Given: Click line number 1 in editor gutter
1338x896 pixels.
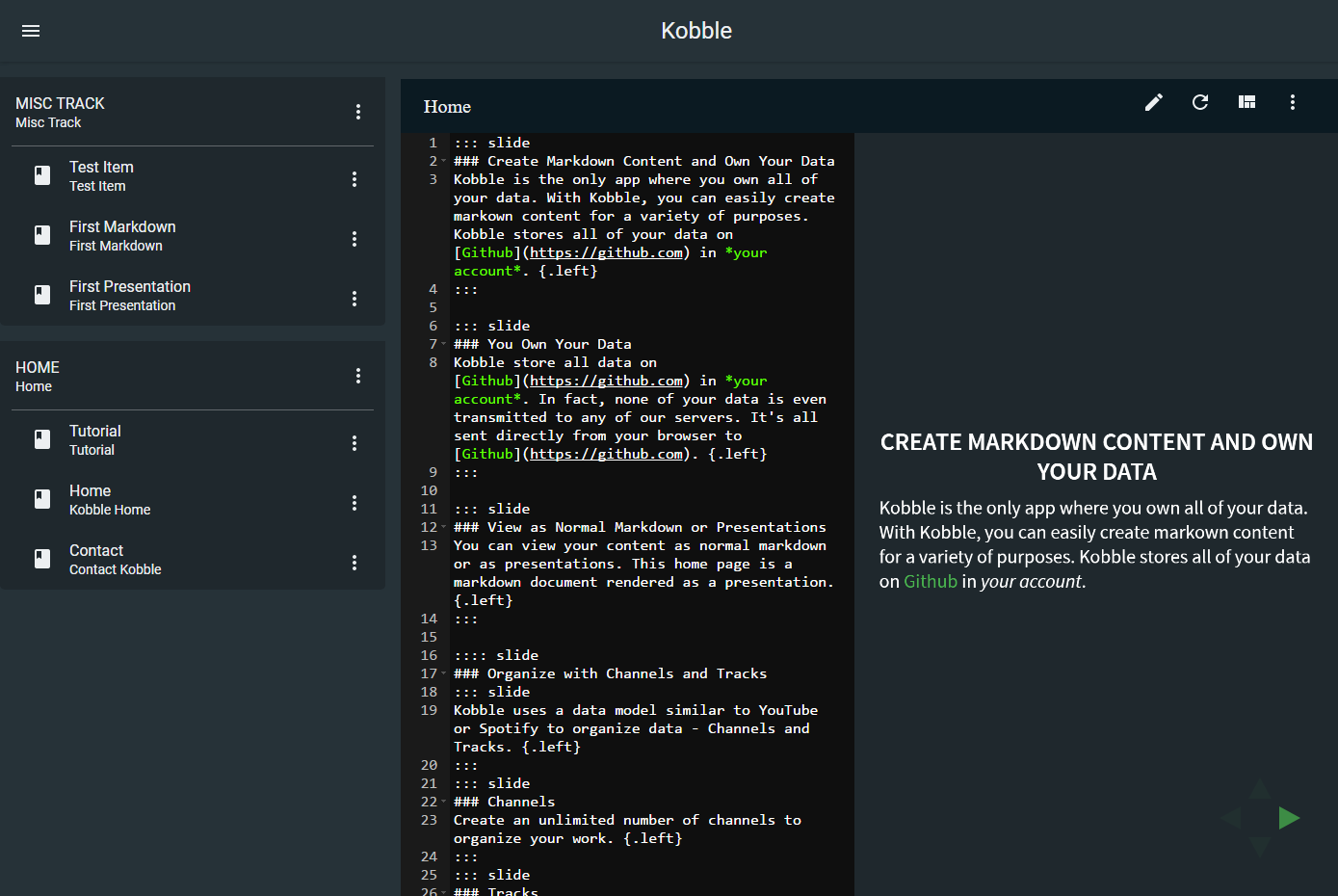Looking at the screenshot, I should 433,143.
